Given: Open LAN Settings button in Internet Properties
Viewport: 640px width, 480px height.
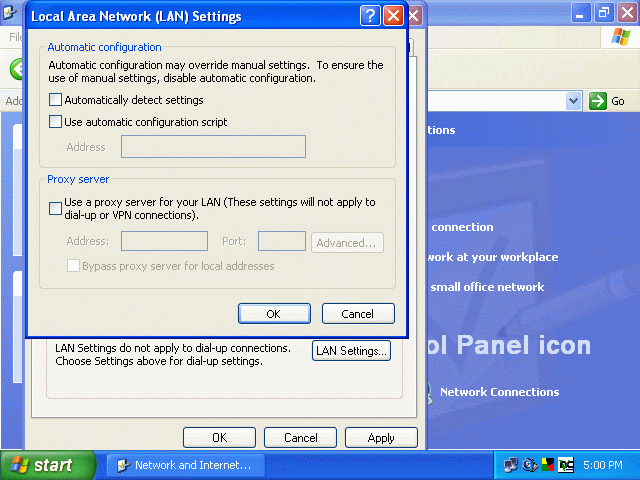Looking at the screenshot, I should pos(351,351).
